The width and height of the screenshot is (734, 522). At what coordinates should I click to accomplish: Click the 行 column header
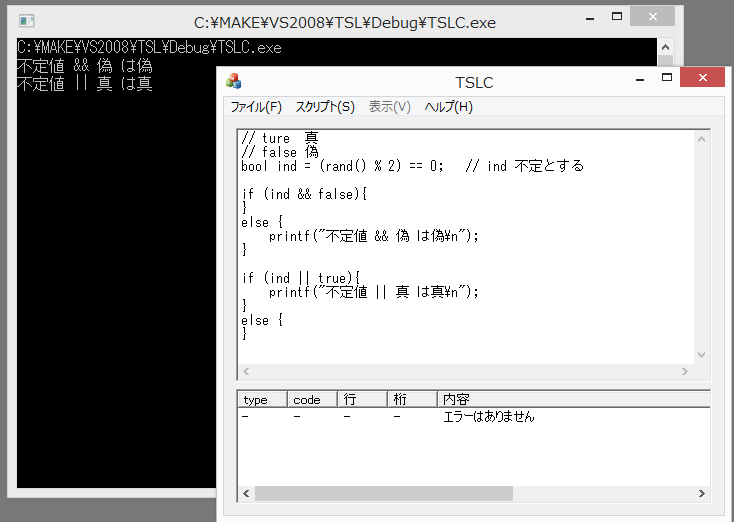362,399
